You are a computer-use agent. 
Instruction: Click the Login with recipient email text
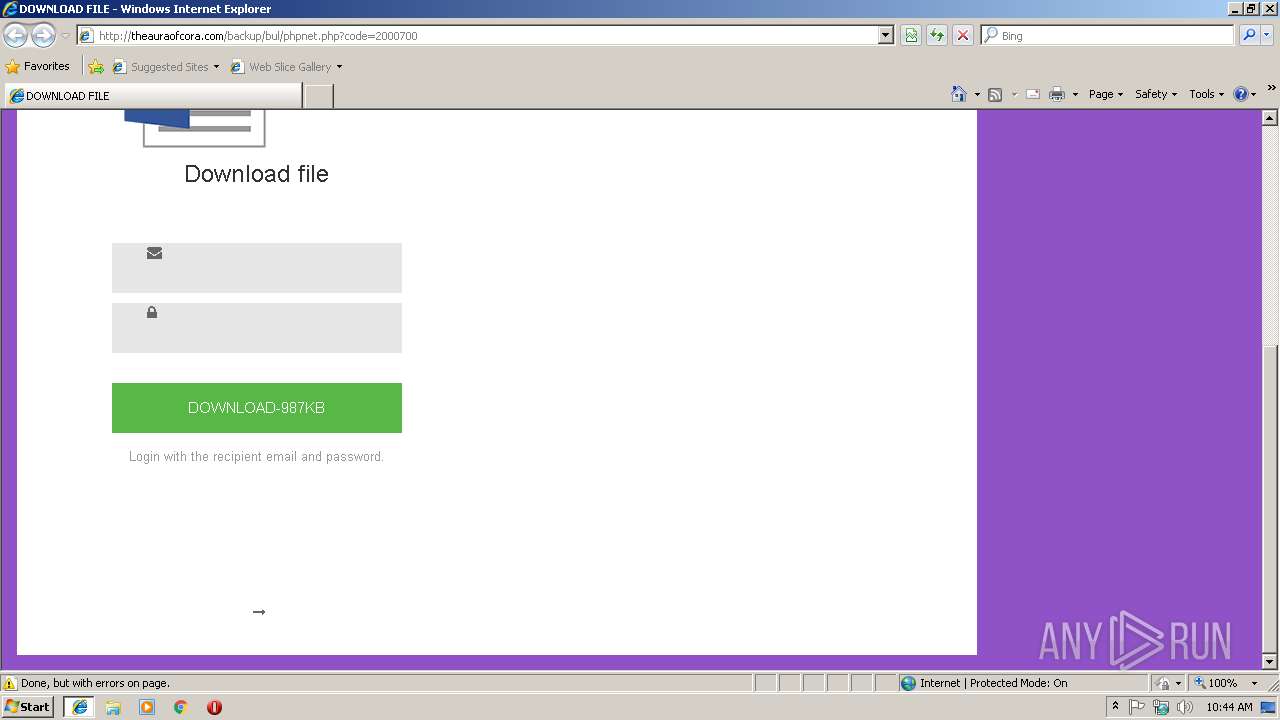(x=256, y=457)
